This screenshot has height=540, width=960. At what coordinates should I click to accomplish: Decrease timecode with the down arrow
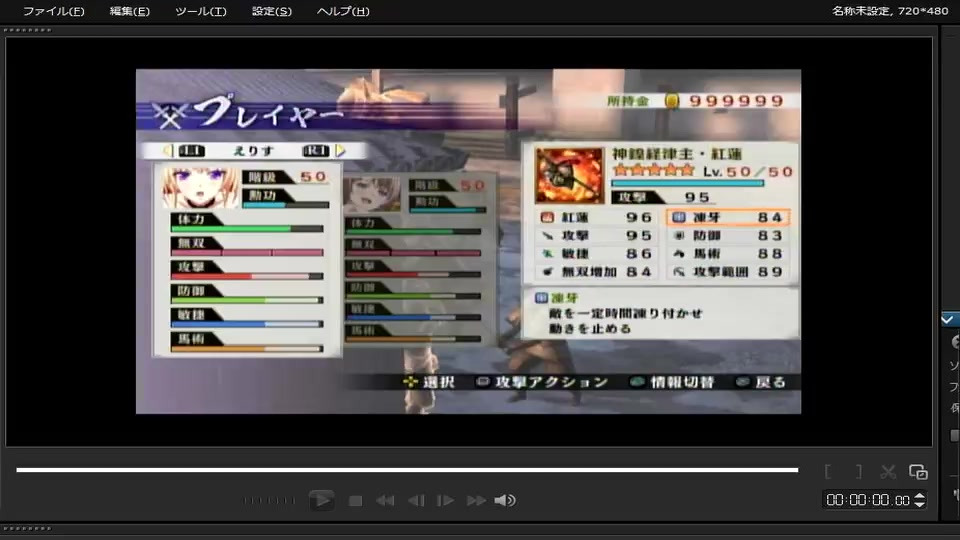(919, 504)
